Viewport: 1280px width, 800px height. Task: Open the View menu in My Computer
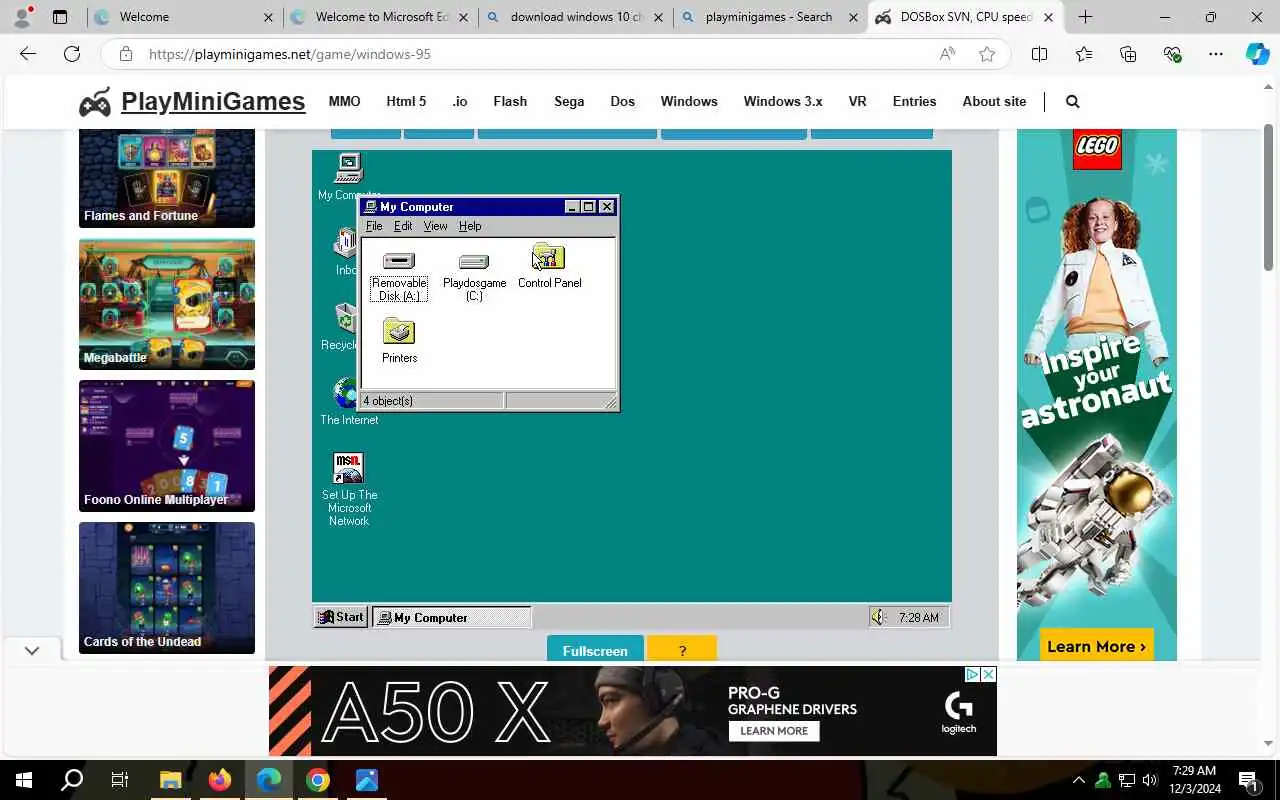pos(435,226)
